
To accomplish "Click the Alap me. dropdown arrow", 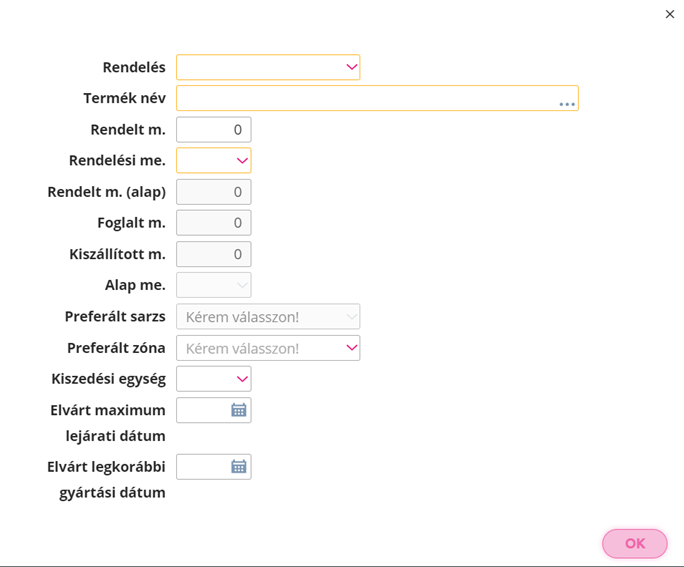I will [x=242, y=285].
